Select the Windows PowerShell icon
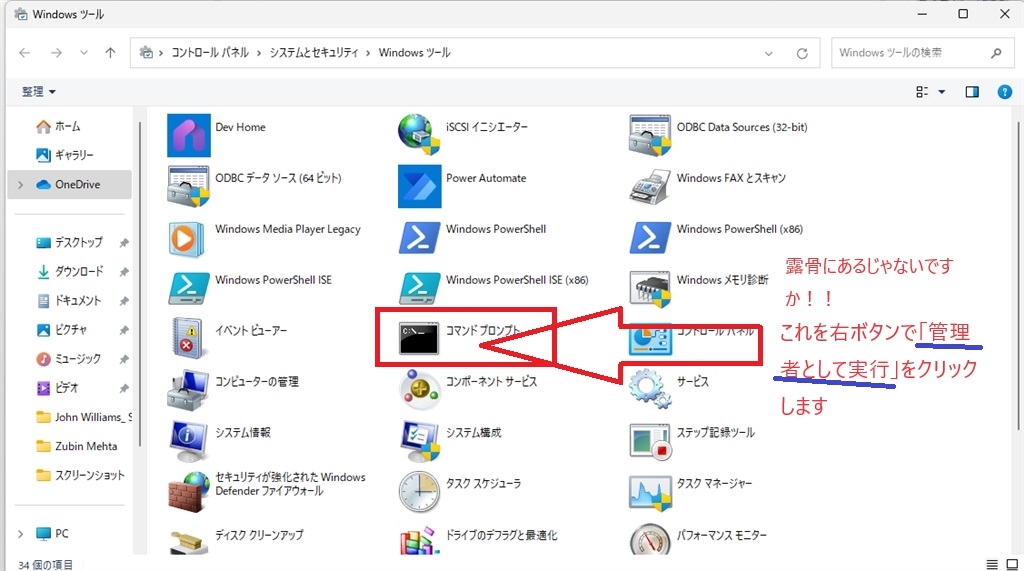This screenshot has width=1024, height=571. [419, 237]
